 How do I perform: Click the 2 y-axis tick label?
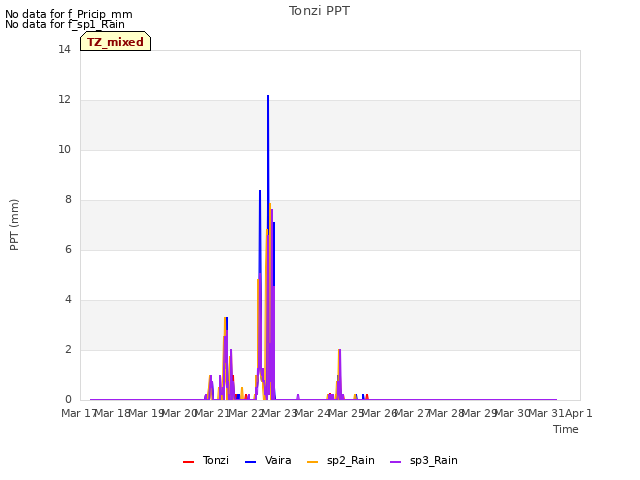click(x=68, y=350)
